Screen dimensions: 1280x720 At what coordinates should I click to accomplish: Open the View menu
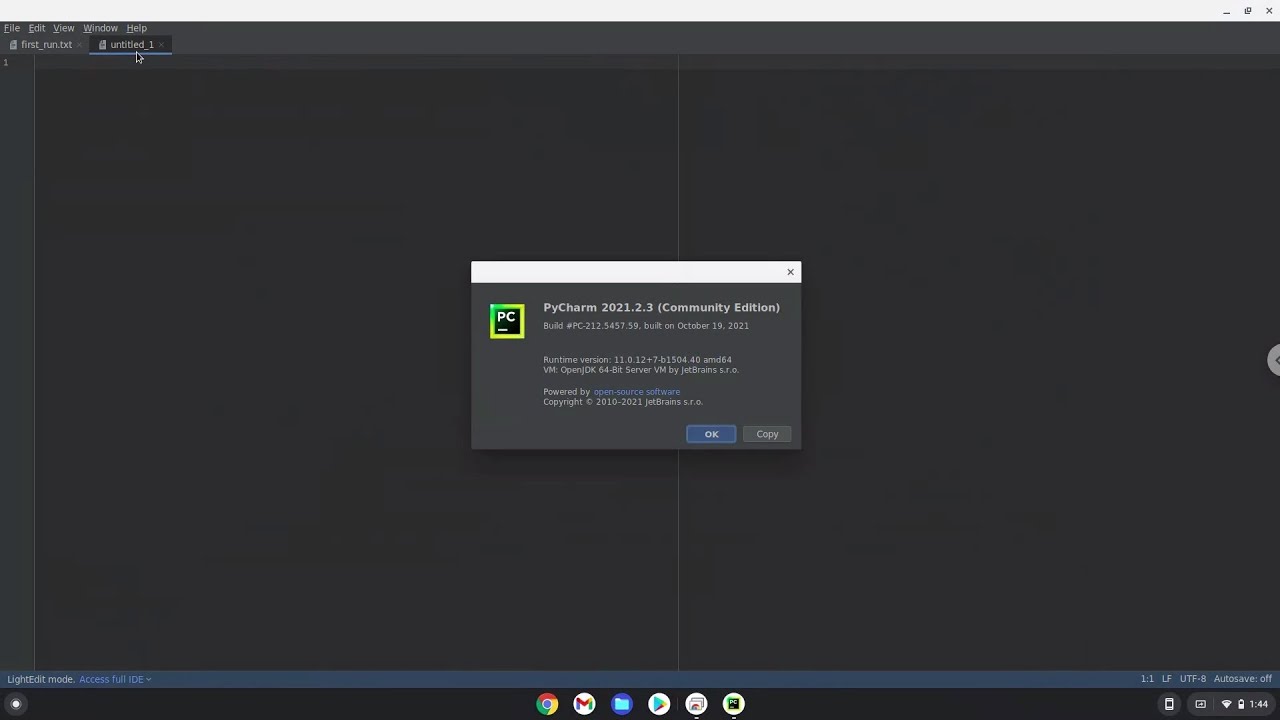(x=63, y=28)
